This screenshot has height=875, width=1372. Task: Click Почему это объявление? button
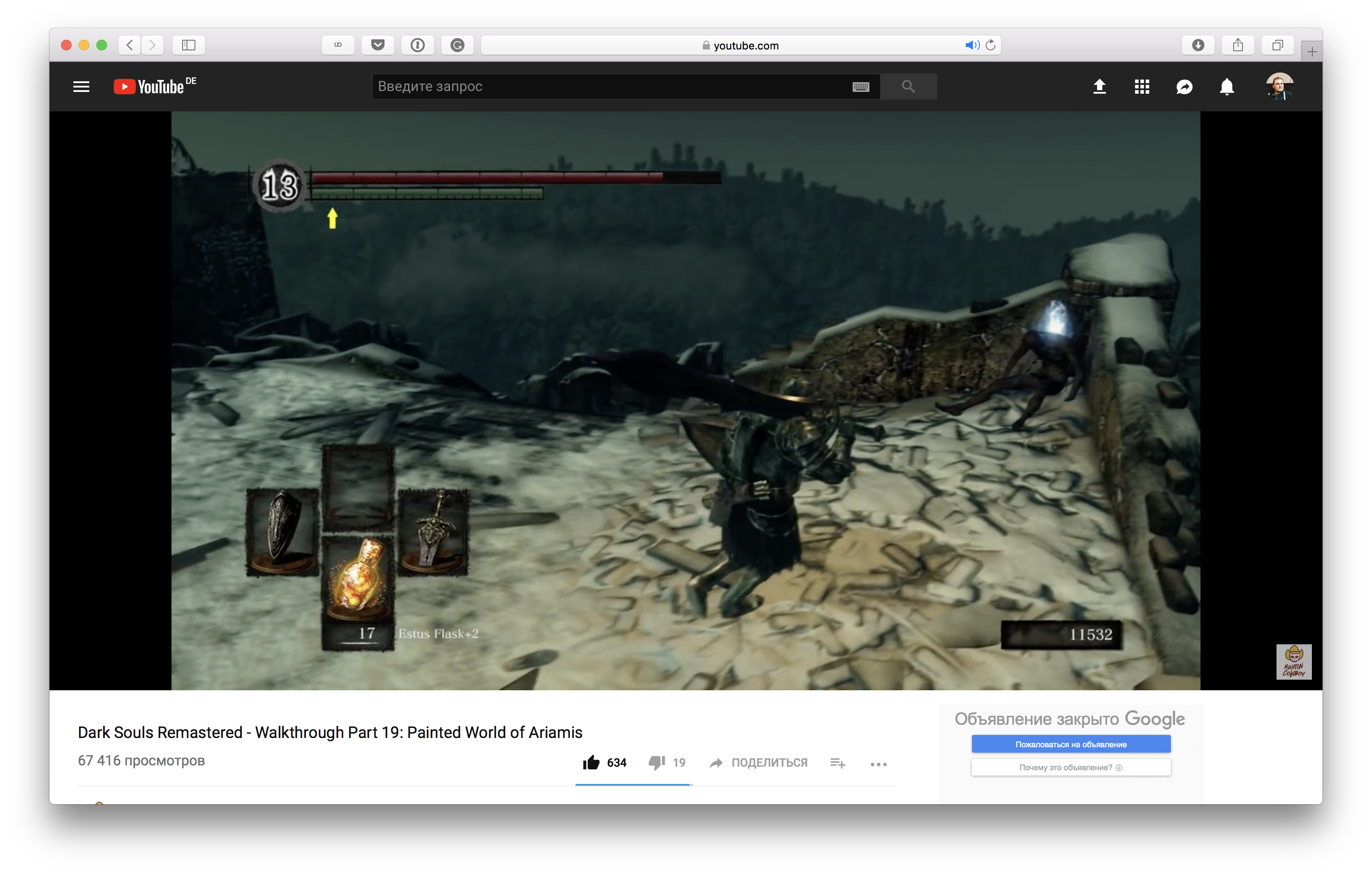point(1071,767)
